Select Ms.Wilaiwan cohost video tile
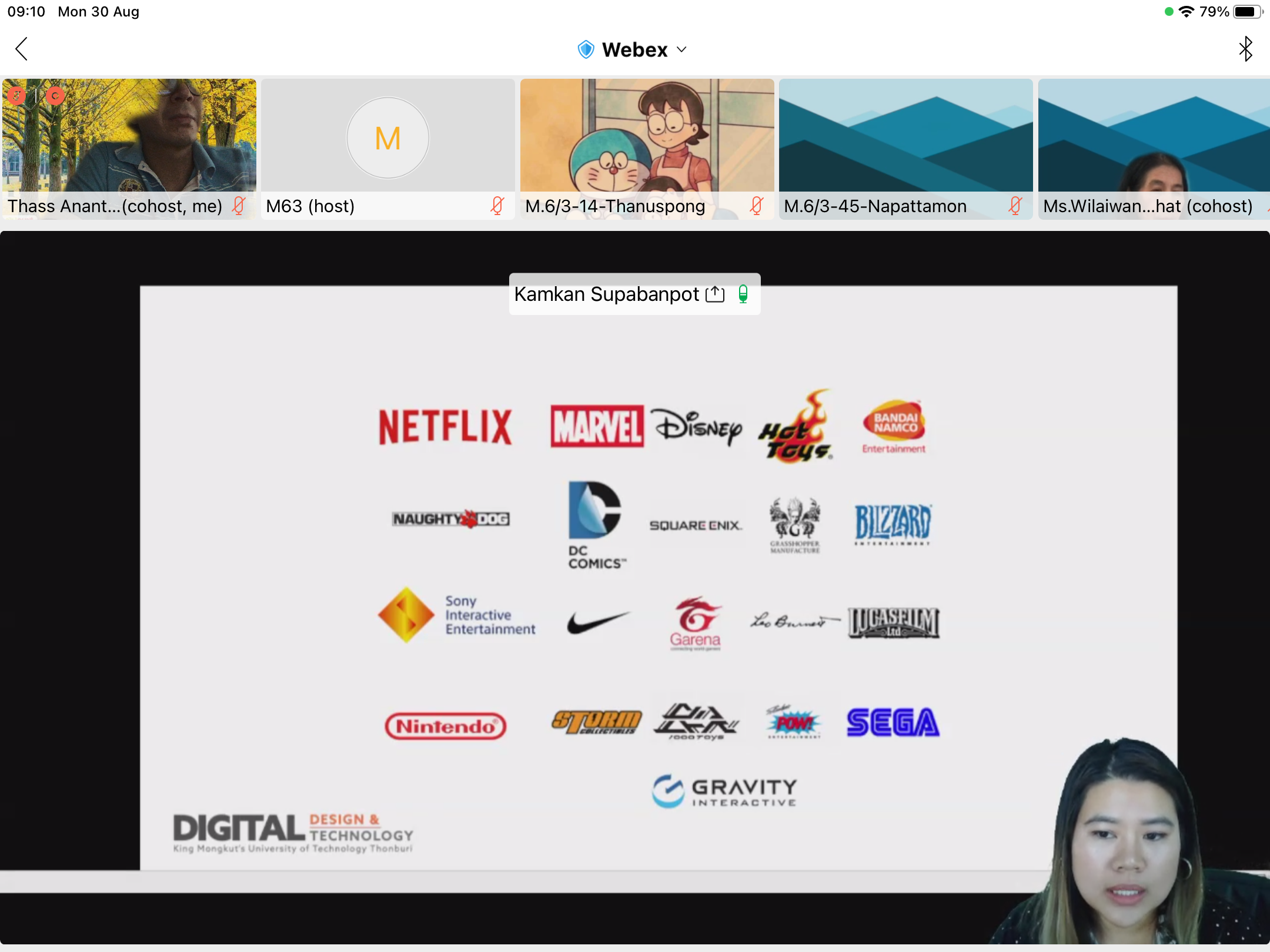Viewport: 1270px width, 952px height. coord(1154,149)
